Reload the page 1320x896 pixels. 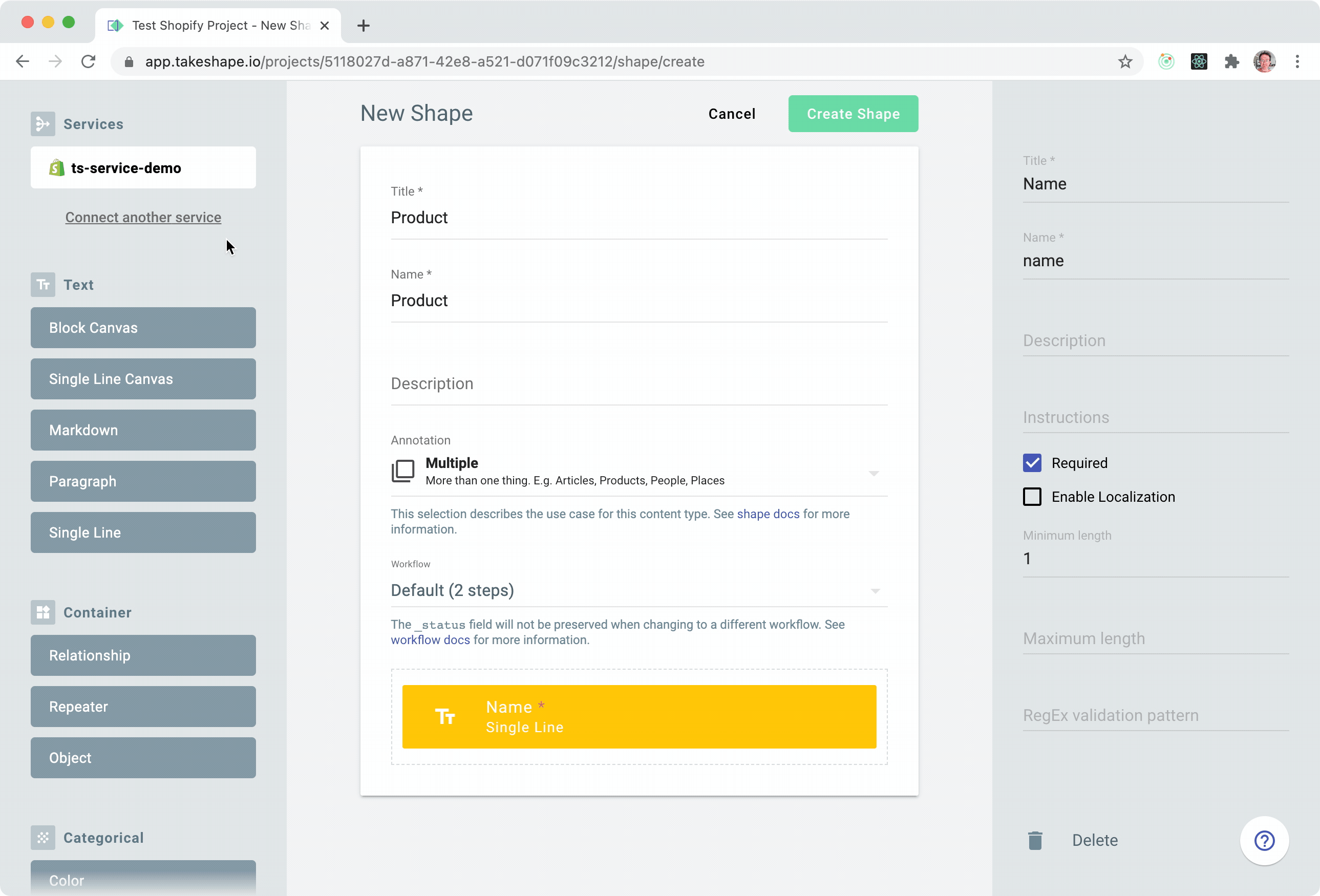click(x=88, y=61)
